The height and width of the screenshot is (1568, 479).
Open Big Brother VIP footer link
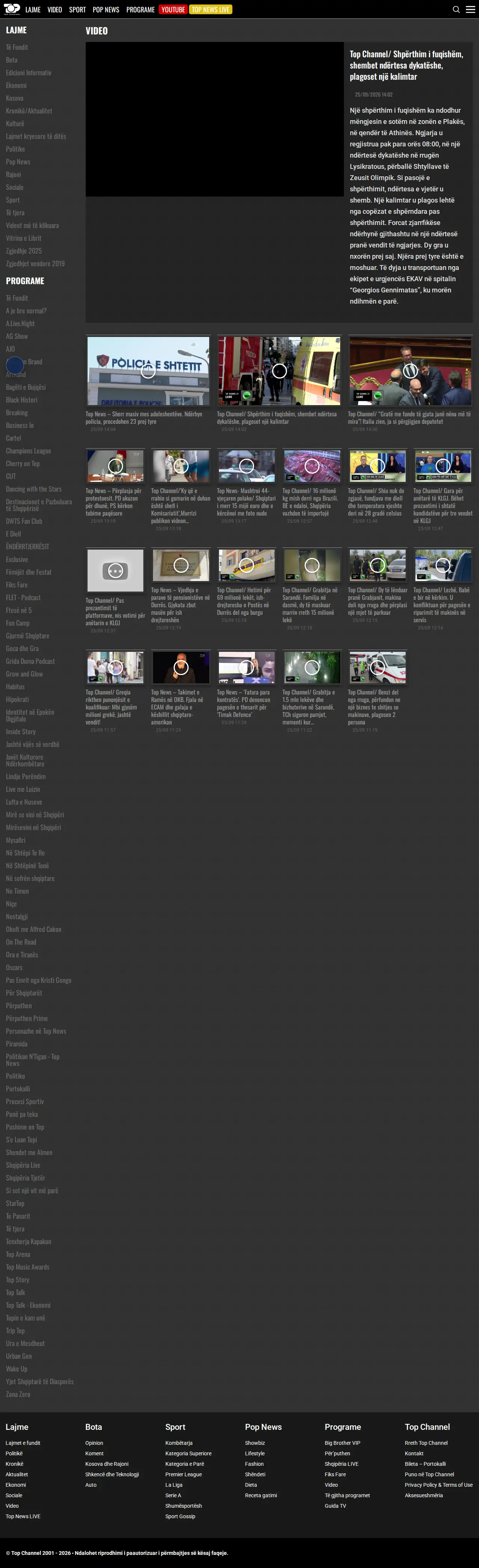pos(343,1443)
